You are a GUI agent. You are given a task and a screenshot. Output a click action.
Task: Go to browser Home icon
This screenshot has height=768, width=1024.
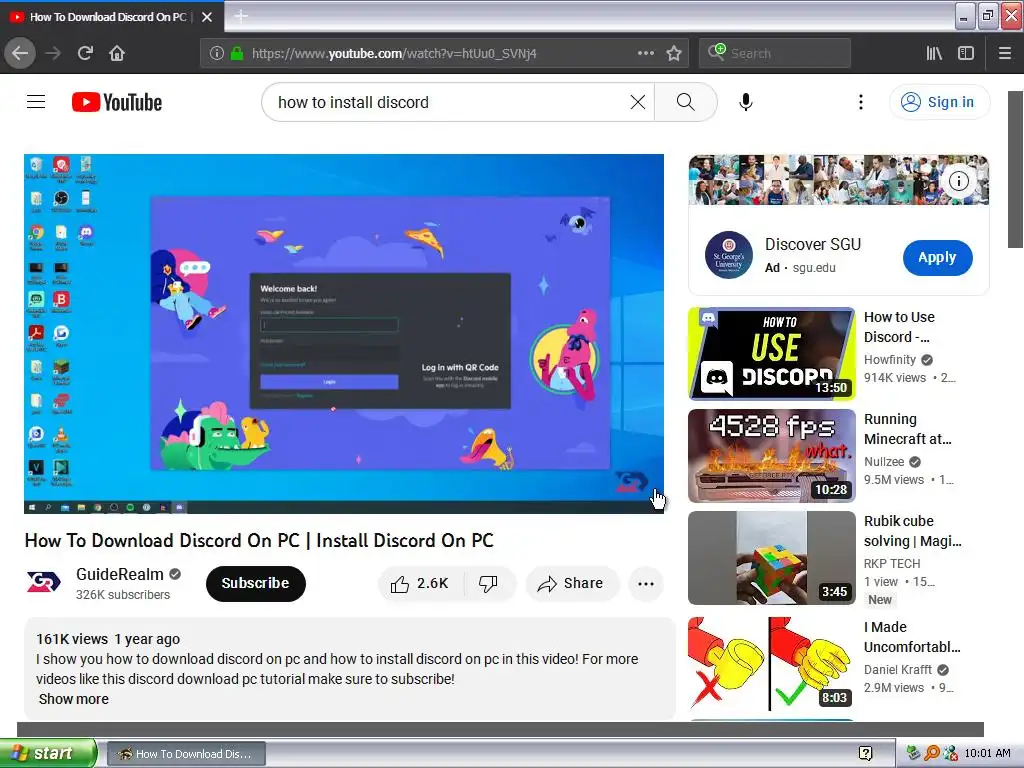point(117,53)
